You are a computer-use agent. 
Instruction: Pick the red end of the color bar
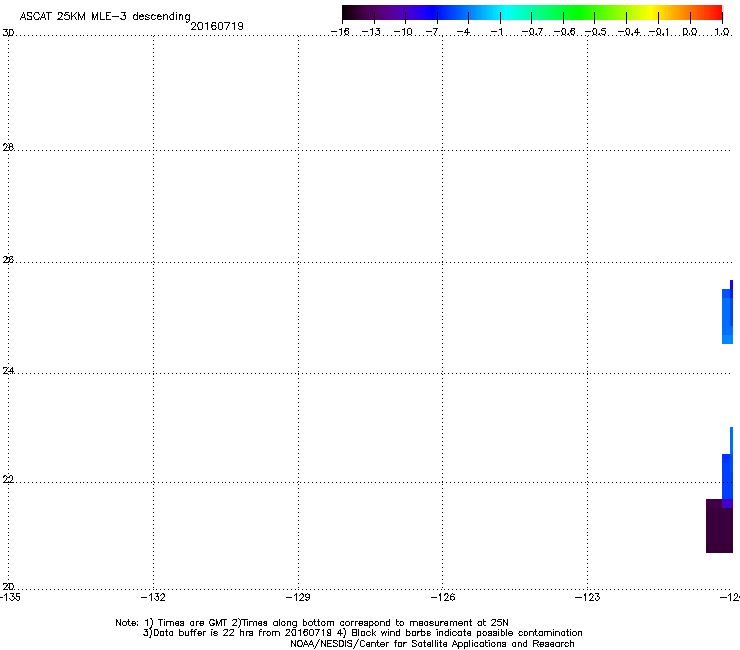pos(713,13)
